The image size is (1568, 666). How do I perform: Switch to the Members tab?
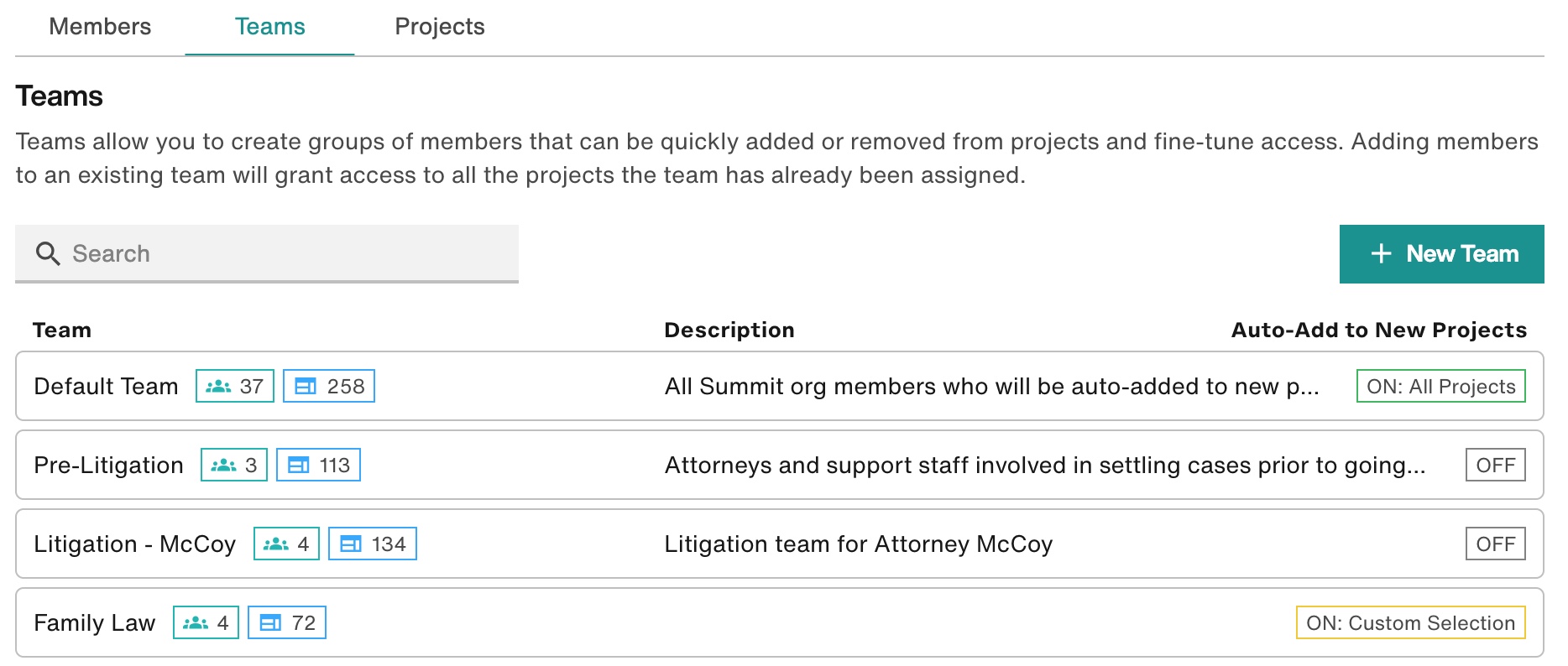[x=100, y=27]
